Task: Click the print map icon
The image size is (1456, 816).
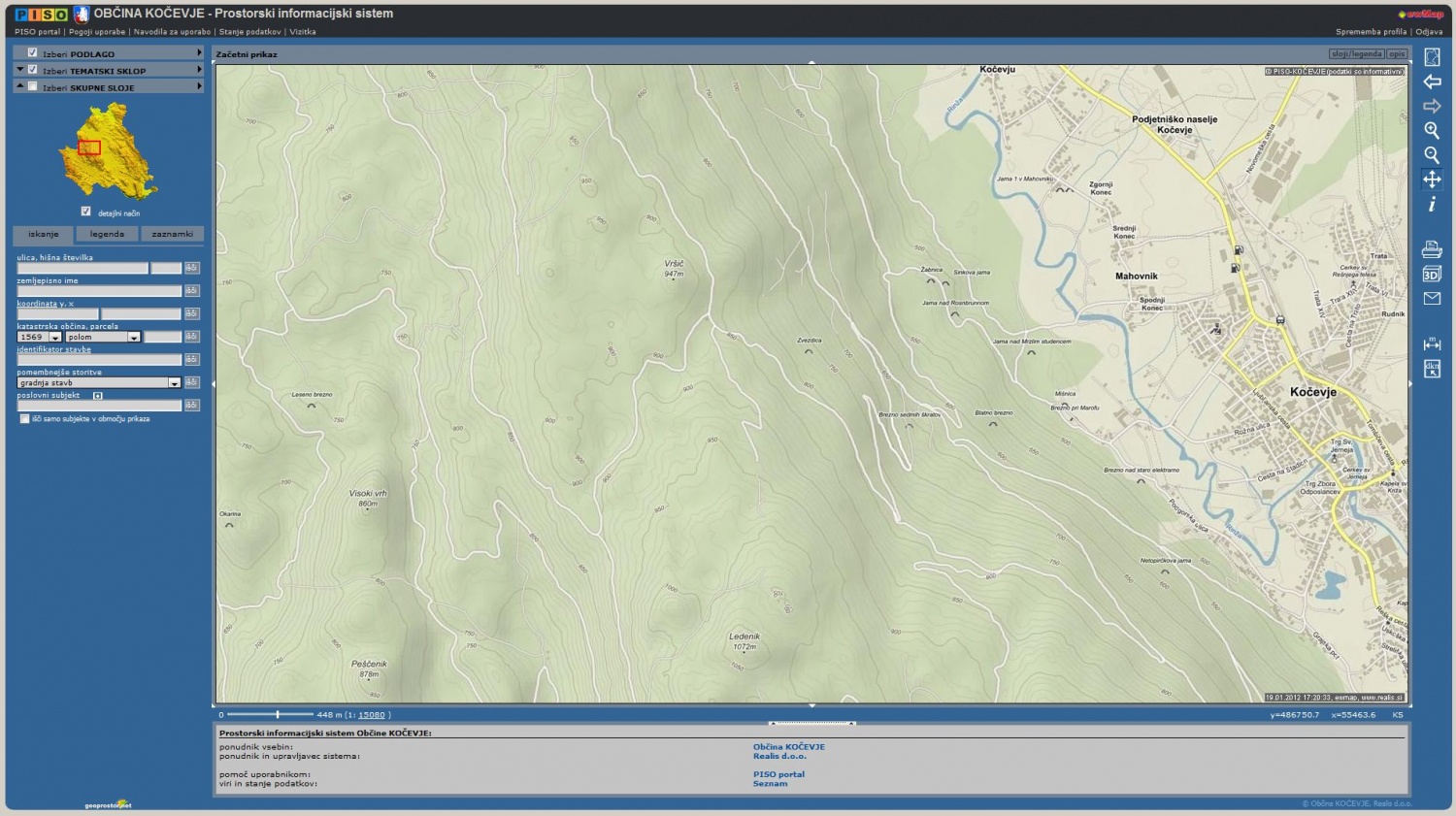Action: pyautogui.click(x=1432, y=249)
